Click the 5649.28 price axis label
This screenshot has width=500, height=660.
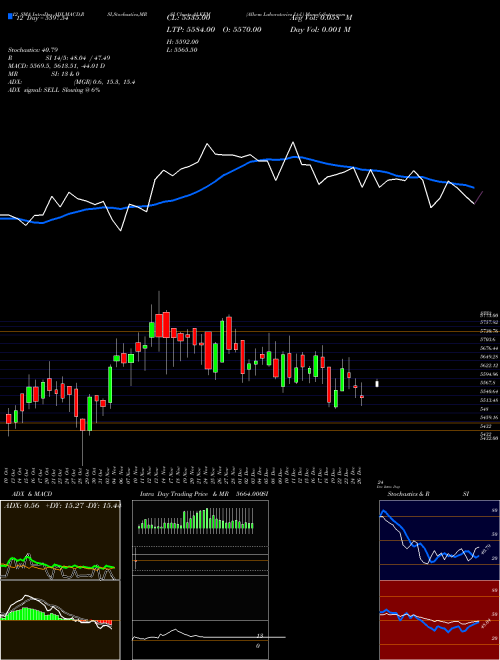489,357
